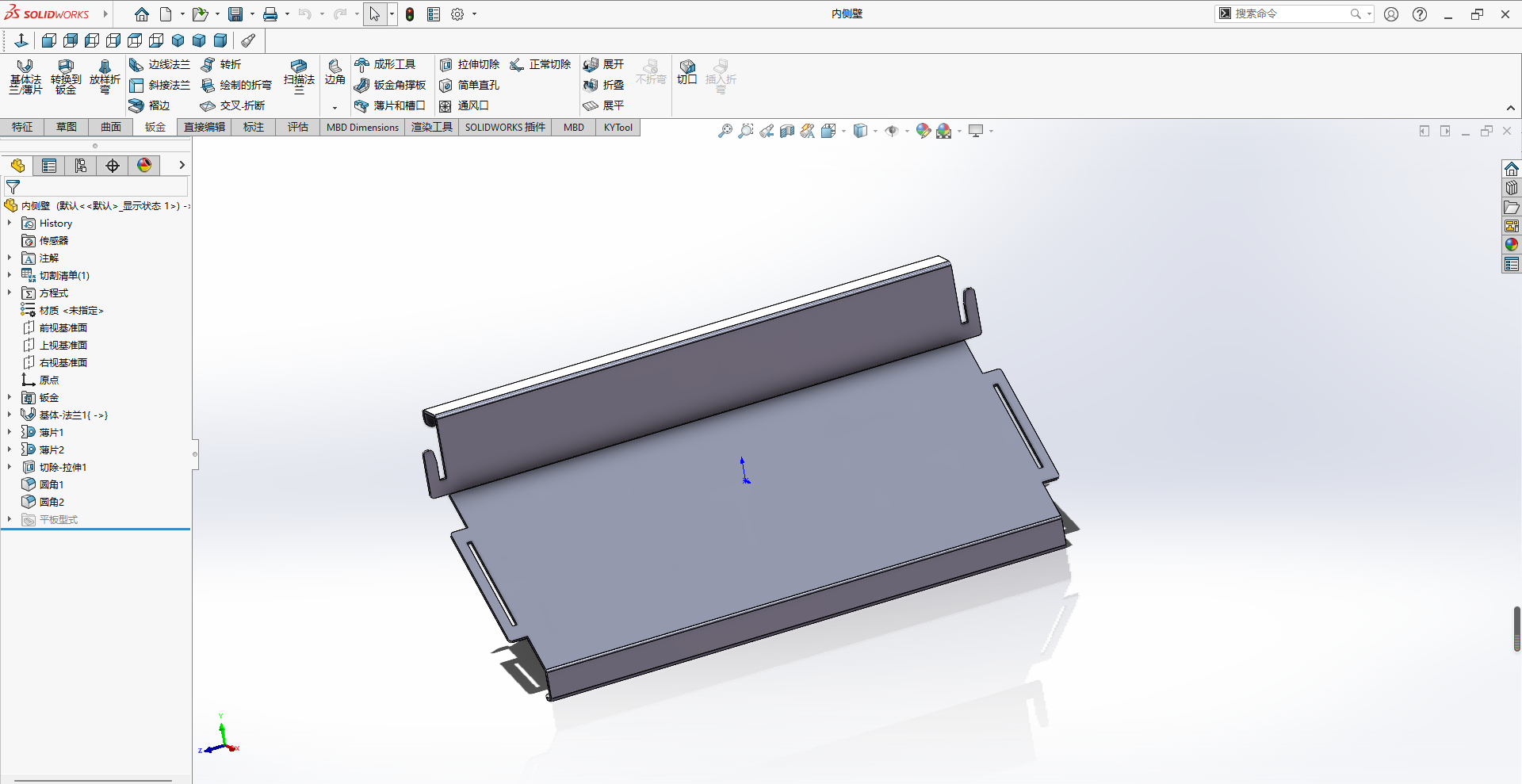Image resolution: width=1522 pixels, height=784 pixels.
Task: Click the Home toolbar button
Action: click(x=142, y=14)
